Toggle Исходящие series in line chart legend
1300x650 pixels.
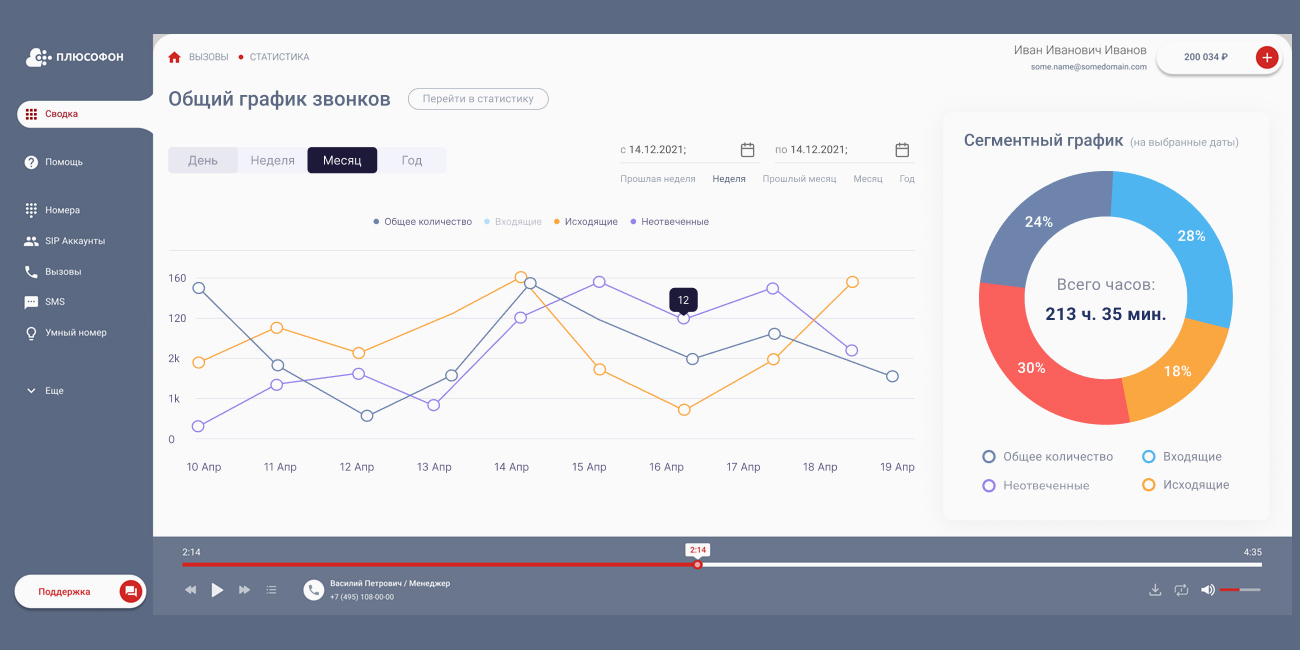point(586,222)
